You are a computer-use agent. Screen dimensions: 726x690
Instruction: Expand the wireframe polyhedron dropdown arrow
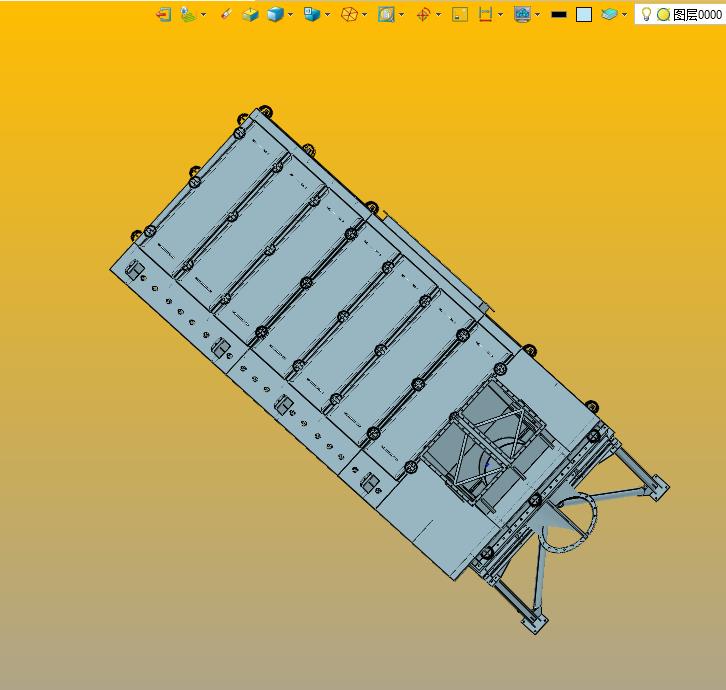click(365, 15)
